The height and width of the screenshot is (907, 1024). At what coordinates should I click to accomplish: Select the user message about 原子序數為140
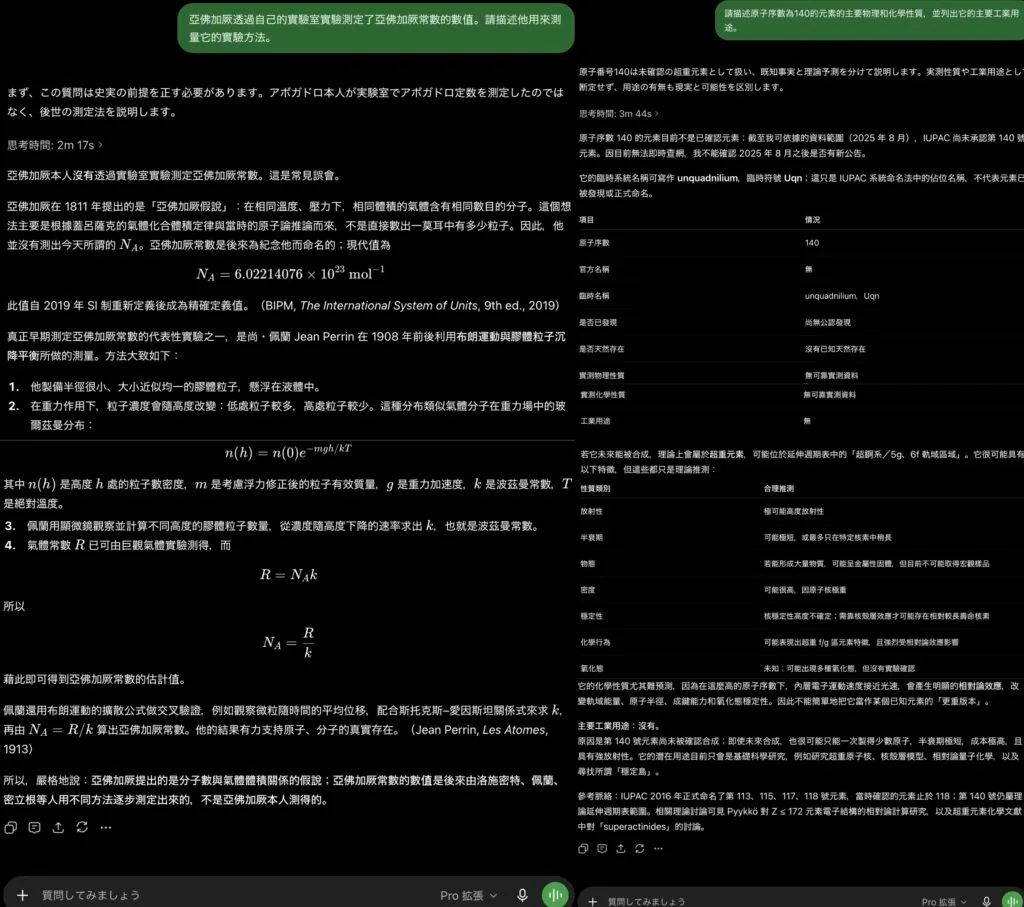[x=869, y=20]
